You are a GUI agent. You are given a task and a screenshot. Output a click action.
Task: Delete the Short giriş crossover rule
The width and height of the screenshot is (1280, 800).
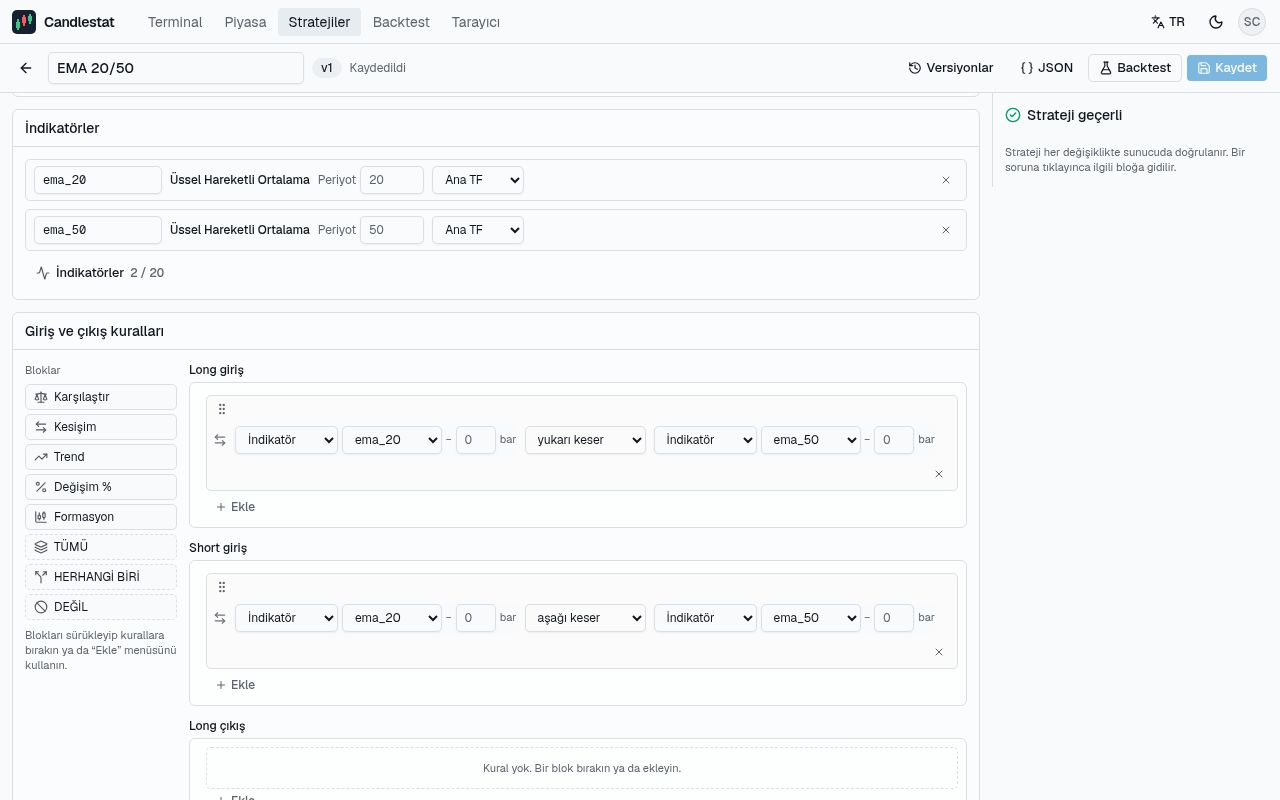[938, 652]
